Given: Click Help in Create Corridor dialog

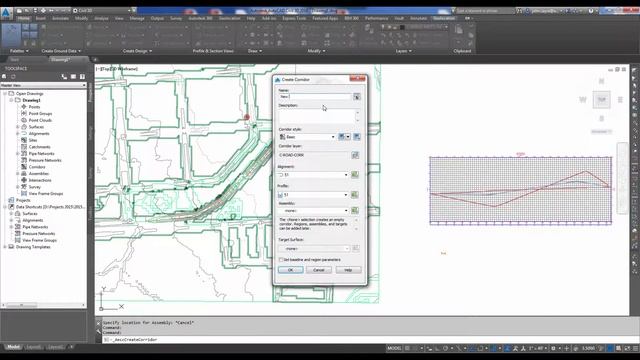Looking at the screenshot, I should click(348, 270).
